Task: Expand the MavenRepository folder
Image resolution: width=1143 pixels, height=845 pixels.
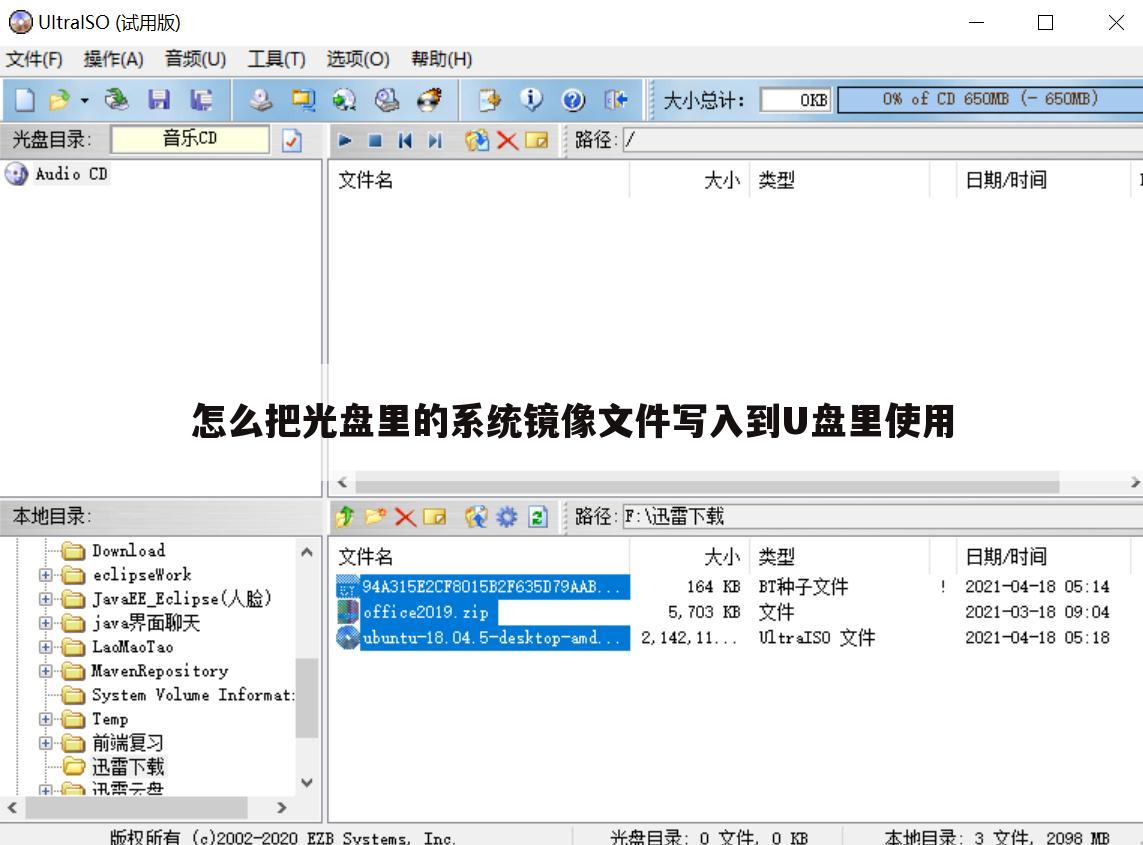Action: point(46,671)
